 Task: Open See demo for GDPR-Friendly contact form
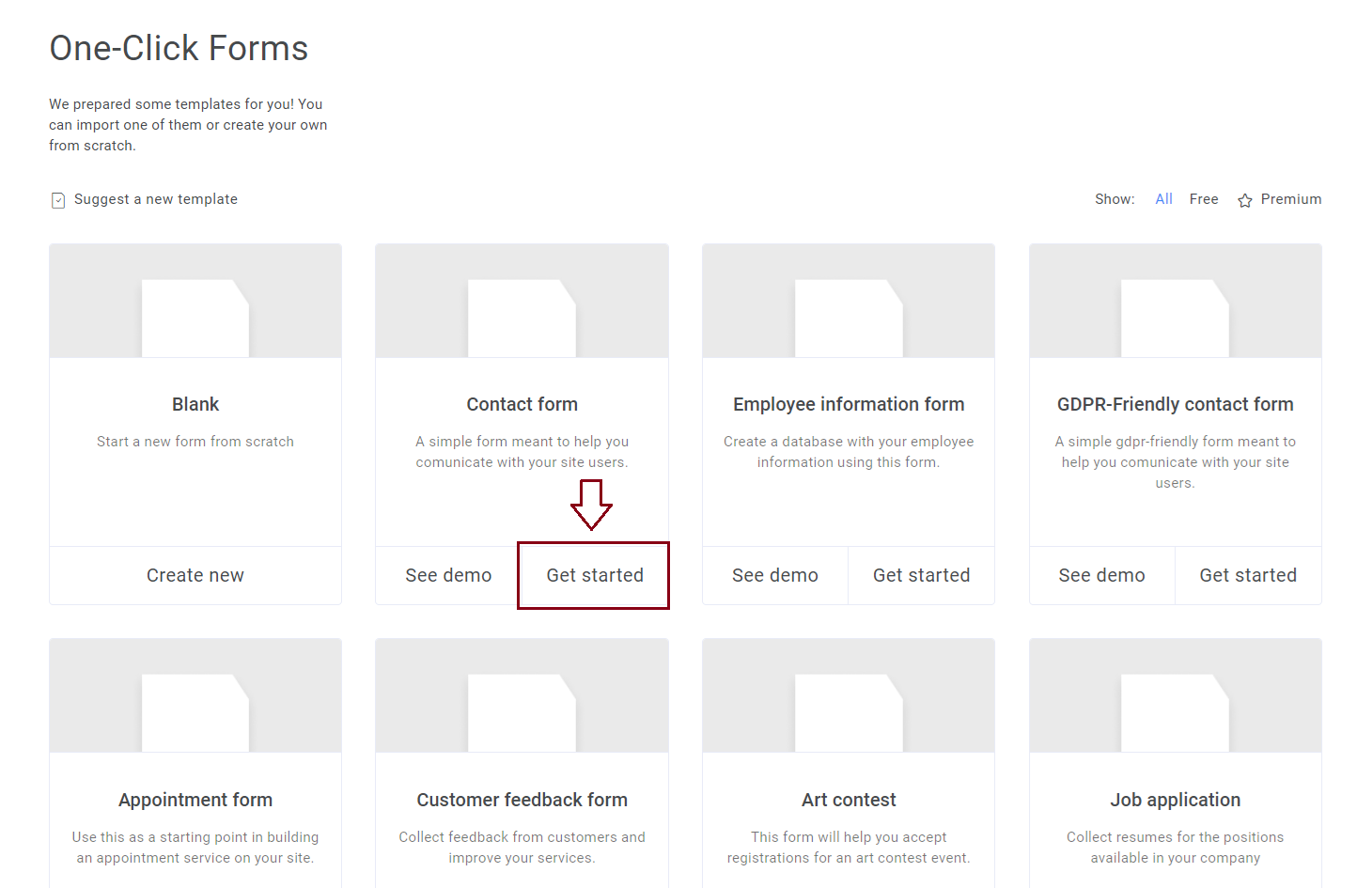click(x=1101, y=575)
